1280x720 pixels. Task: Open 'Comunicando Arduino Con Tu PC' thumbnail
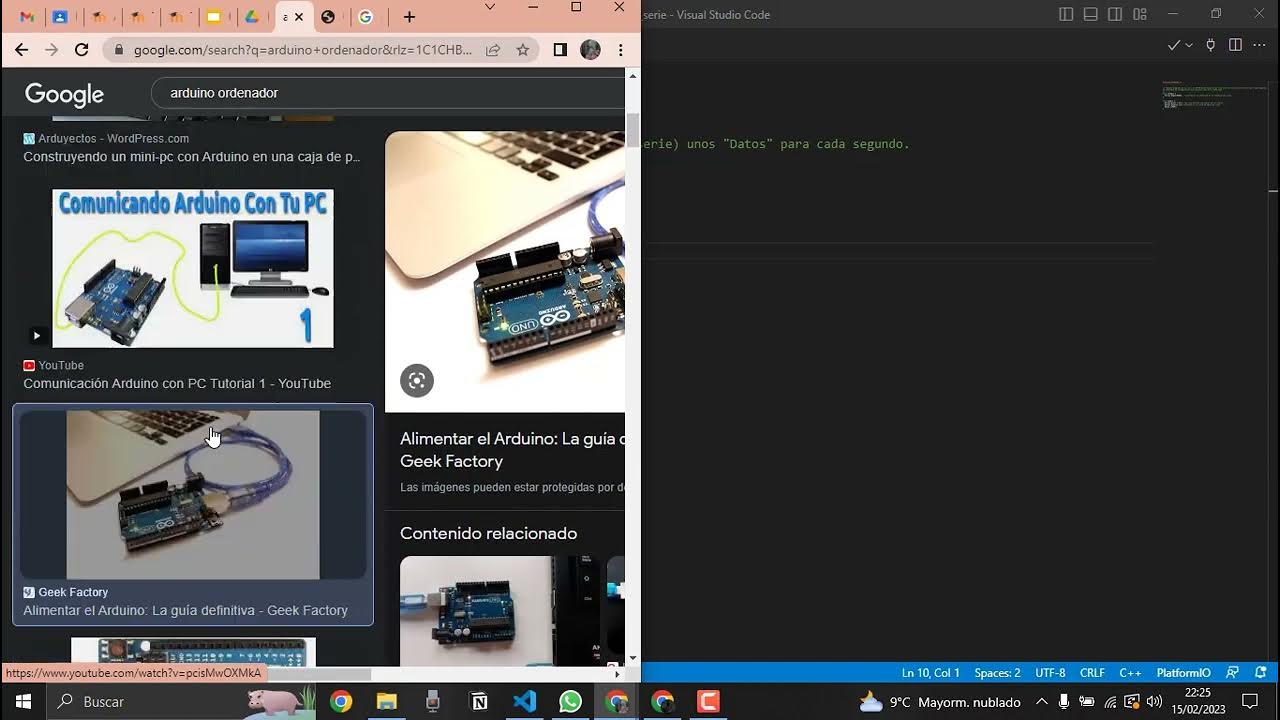click(x=193, y=268)
